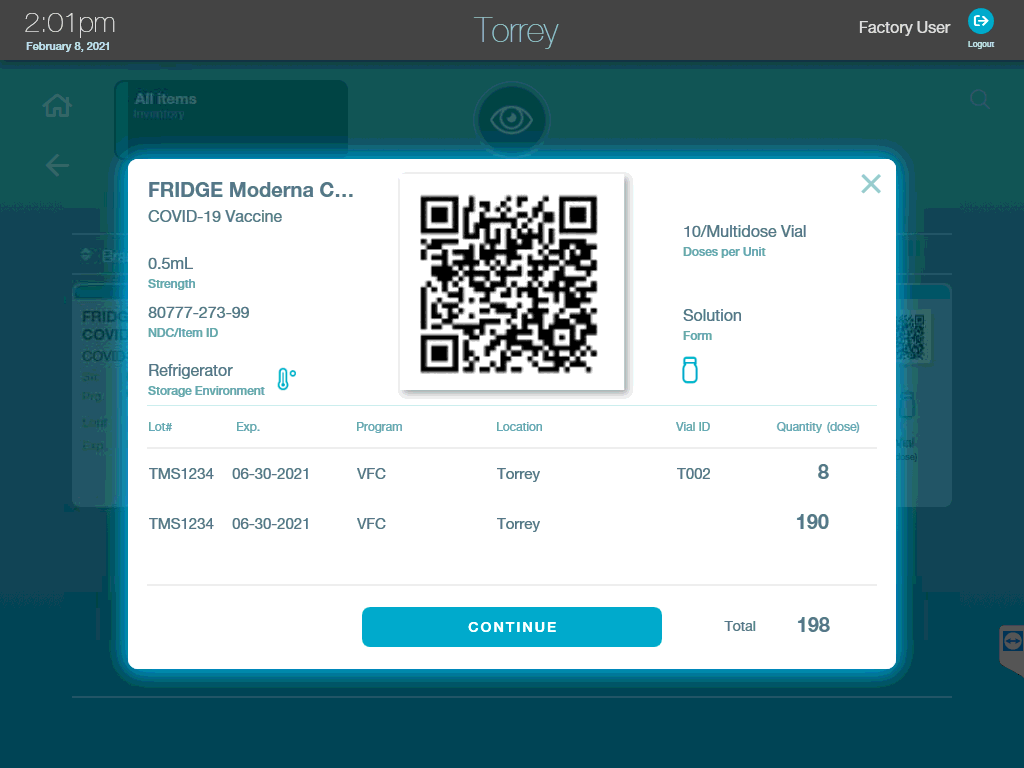Click the February 8, 2021 date

[68, 46]
